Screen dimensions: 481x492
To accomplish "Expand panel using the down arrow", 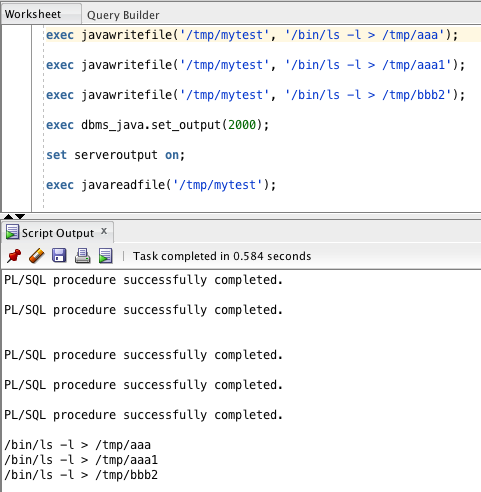I will tap(20, 216).
